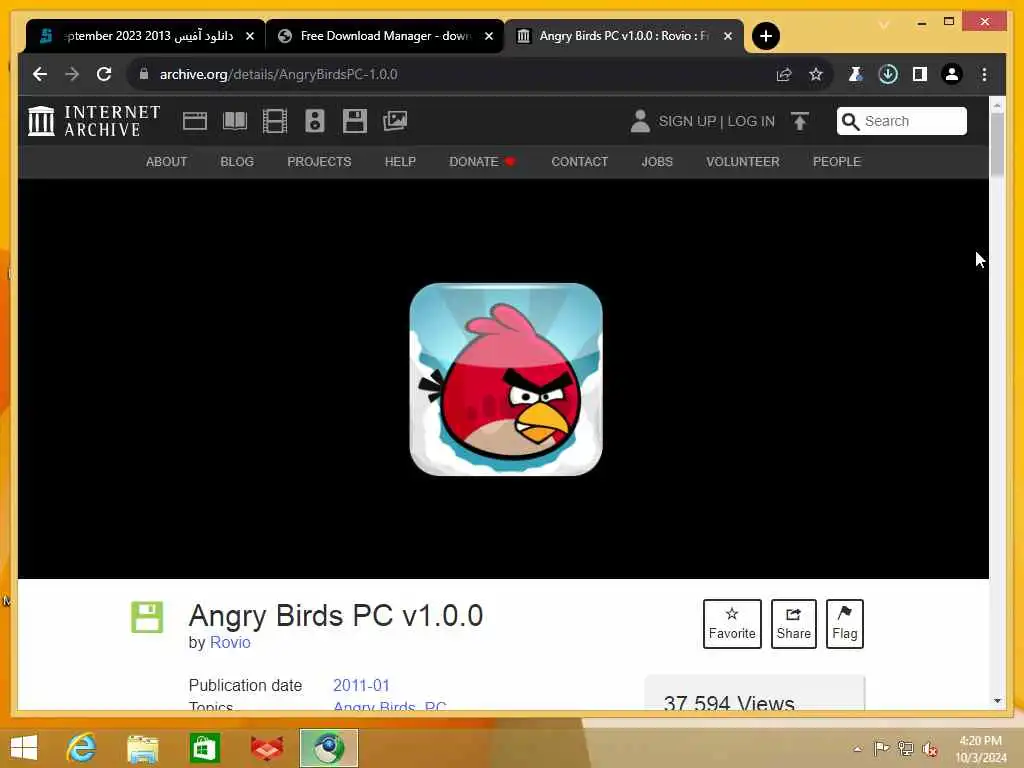Click the 2011-01 publication date link
Screen dimensions: 1024x768
[361, 685]
